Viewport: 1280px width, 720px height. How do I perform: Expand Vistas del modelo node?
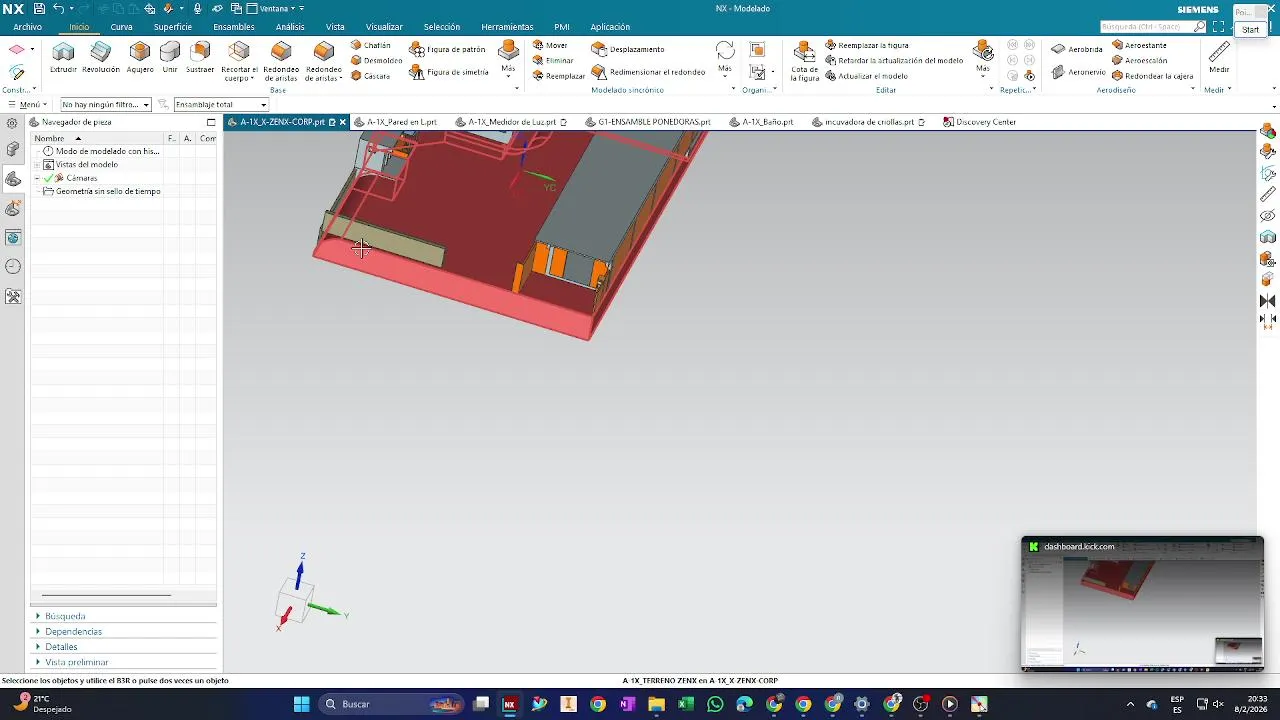pyautogui.click(x=37, y=164)
